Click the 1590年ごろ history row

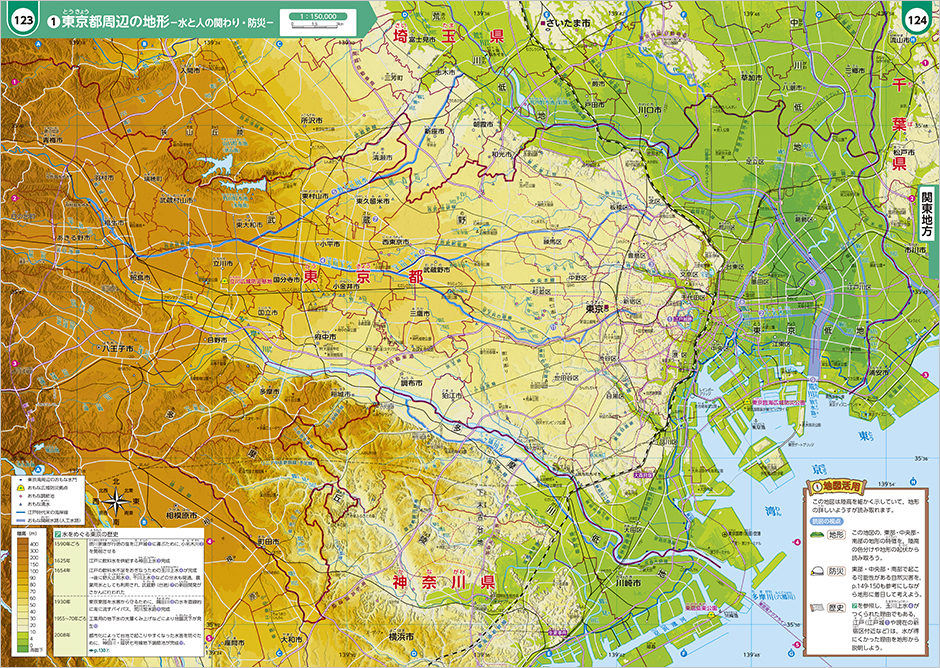(129, 546)
